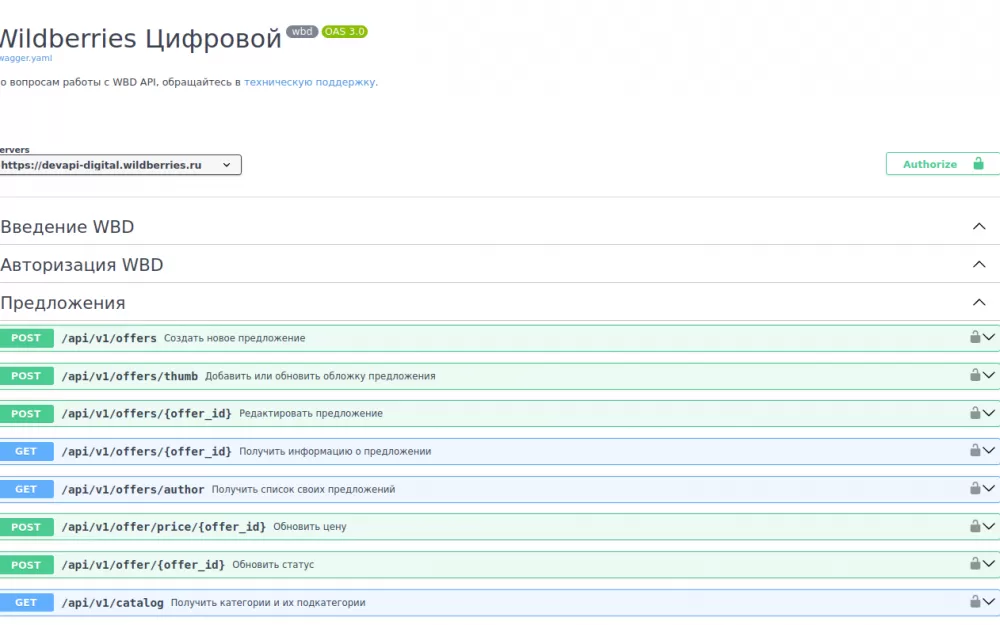This screenshot has height=625, width=1000.
Task: Expand chevron on /api/v1/offers/thumb endpoint
Action: click(990, 375)
